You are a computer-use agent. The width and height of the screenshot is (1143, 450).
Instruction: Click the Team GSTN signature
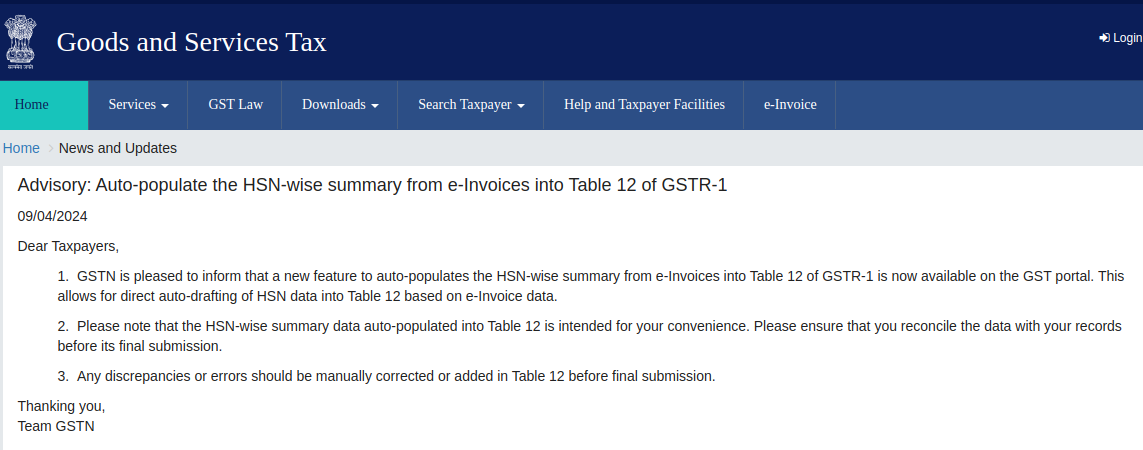point(56,426)
